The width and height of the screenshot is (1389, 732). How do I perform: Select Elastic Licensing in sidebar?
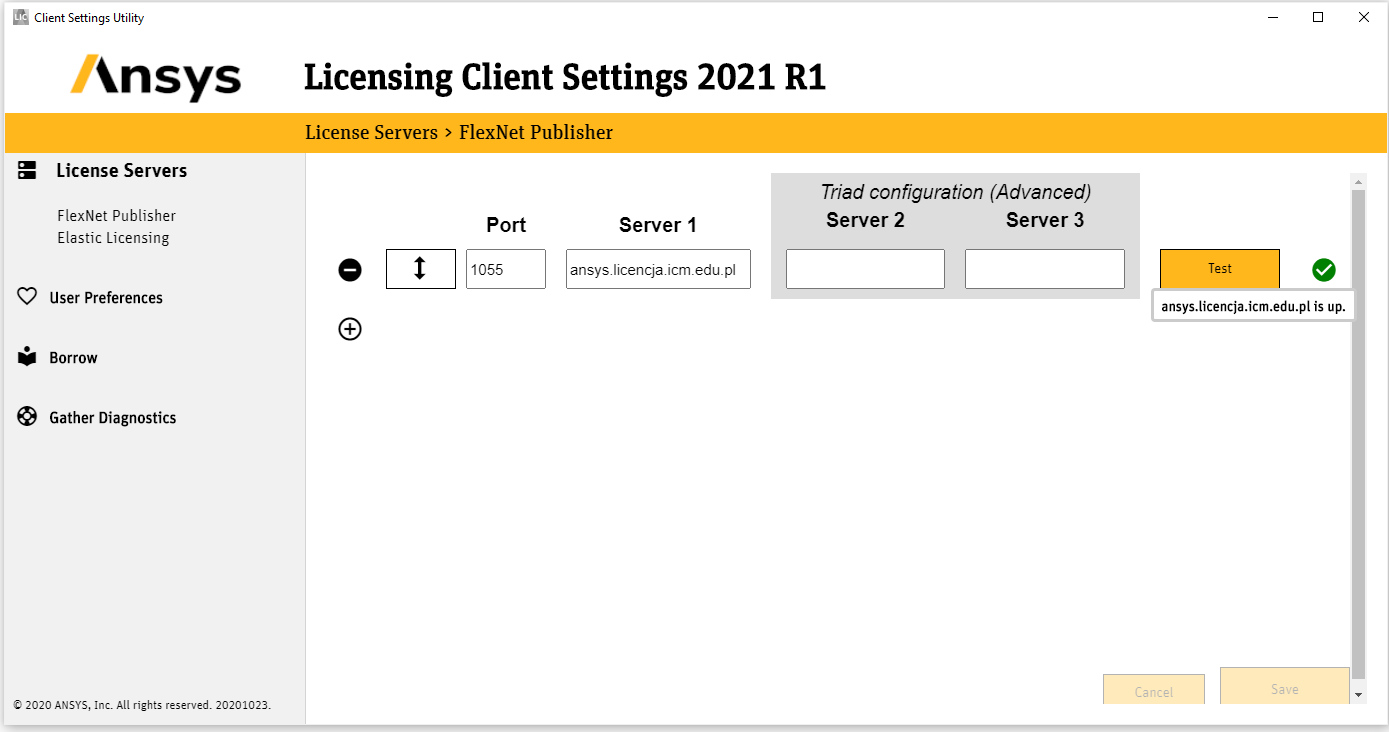[x=113, y=238]
